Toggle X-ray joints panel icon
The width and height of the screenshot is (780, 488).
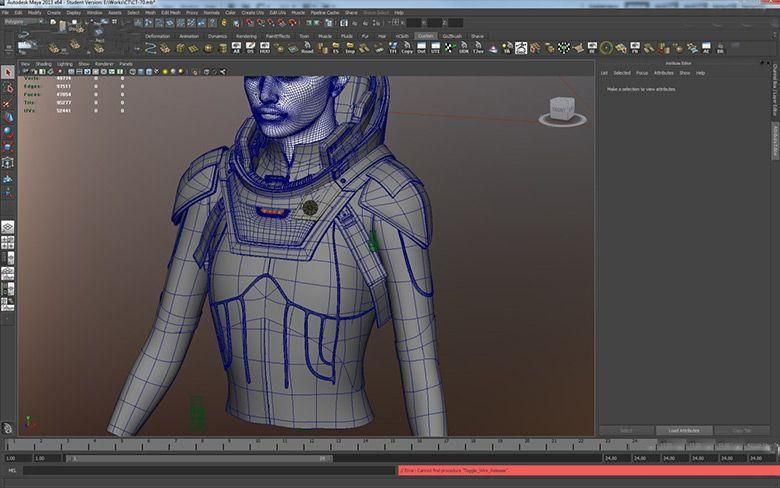[223, 72]
